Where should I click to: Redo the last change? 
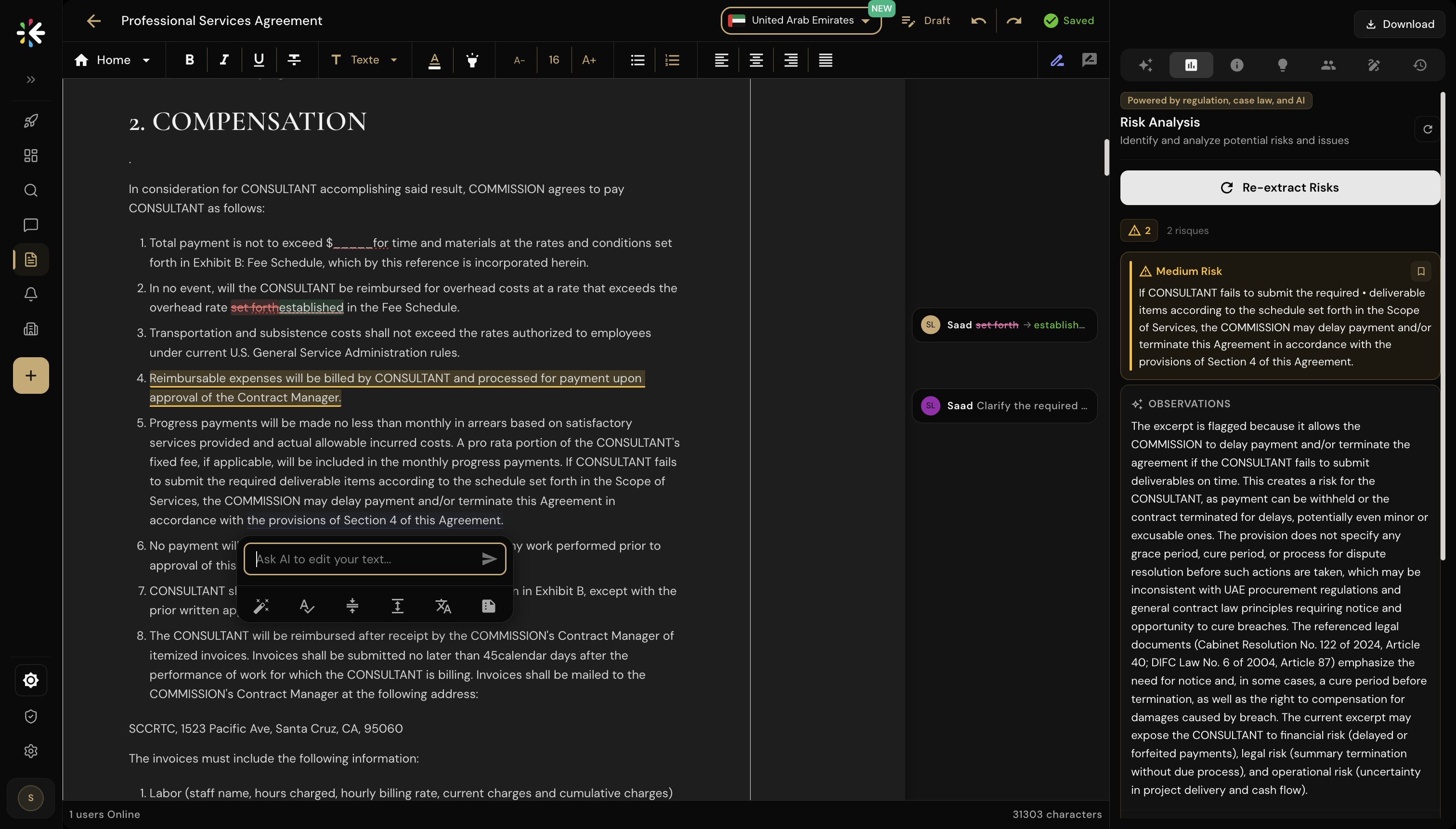1014,21
